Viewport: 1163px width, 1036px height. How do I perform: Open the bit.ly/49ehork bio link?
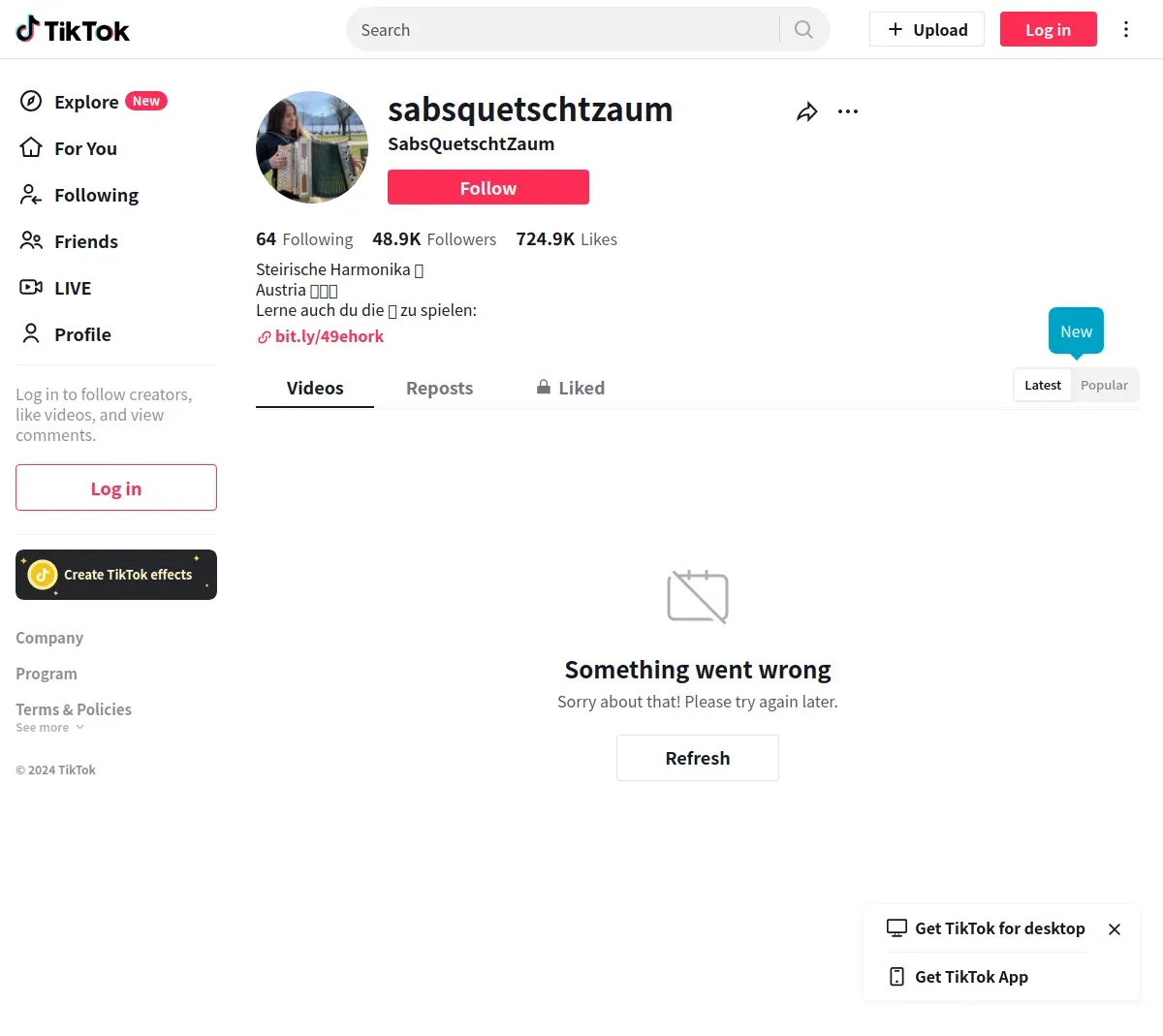point(329,336)
